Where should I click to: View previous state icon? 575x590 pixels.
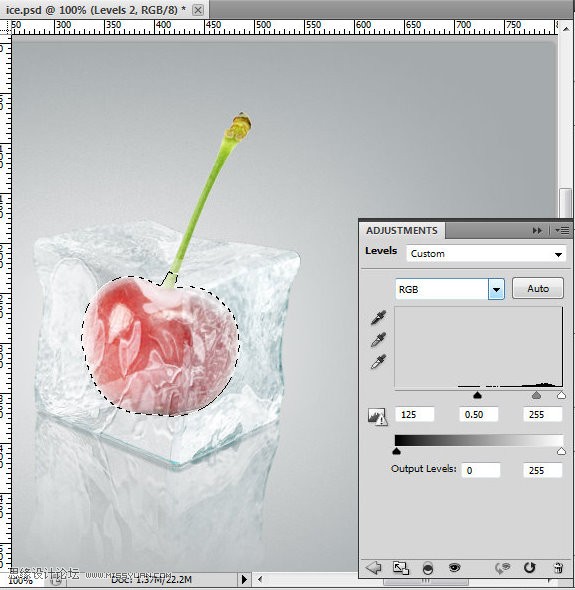point(502,568)
